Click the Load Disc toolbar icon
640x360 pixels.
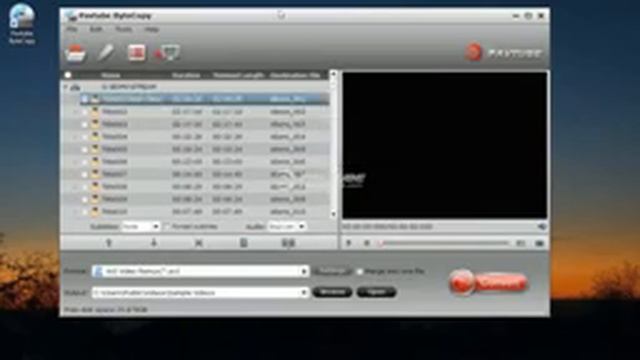coord(76,53)
